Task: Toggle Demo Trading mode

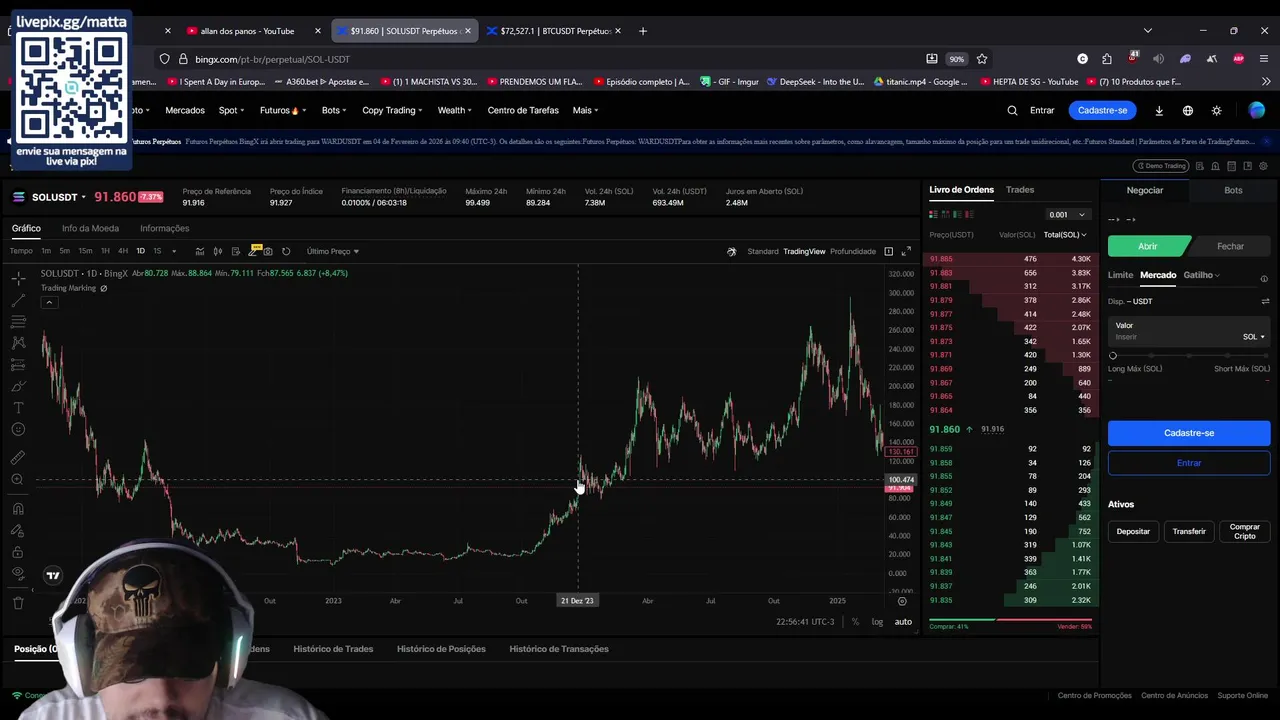Action: click(x=1160, y=166)
